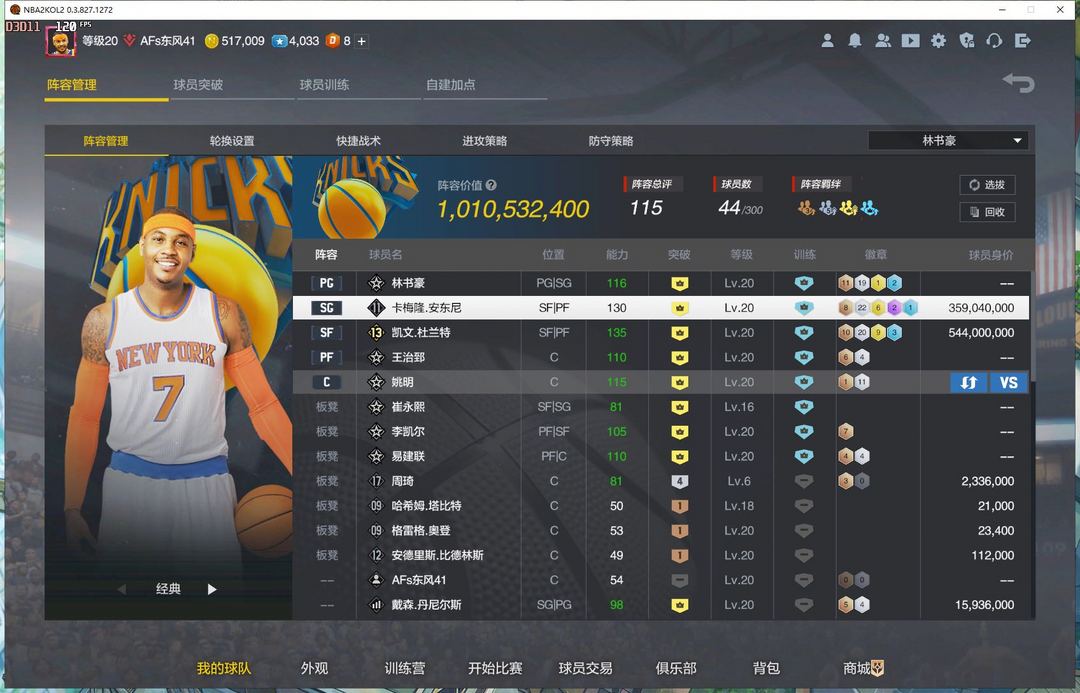Open the 进攻策略 tab

tap(484, 141)
